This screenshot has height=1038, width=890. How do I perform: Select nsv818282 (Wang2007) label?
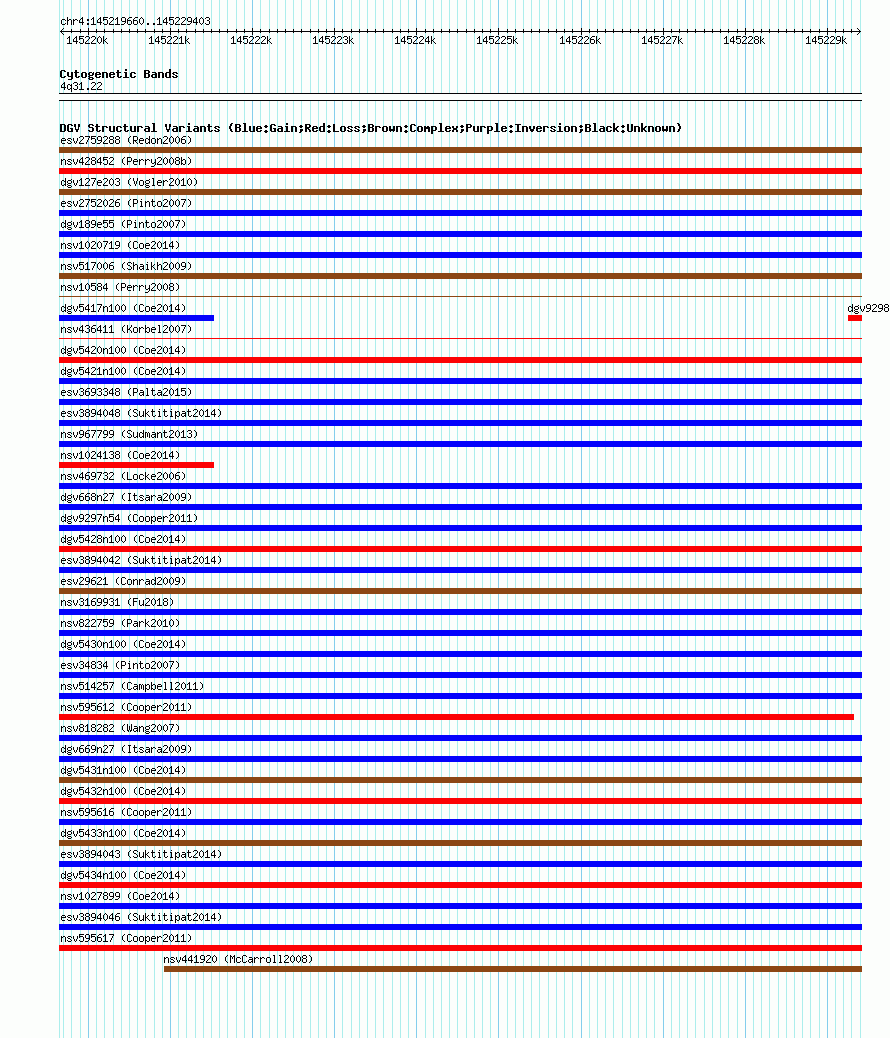tap(120, 728)
